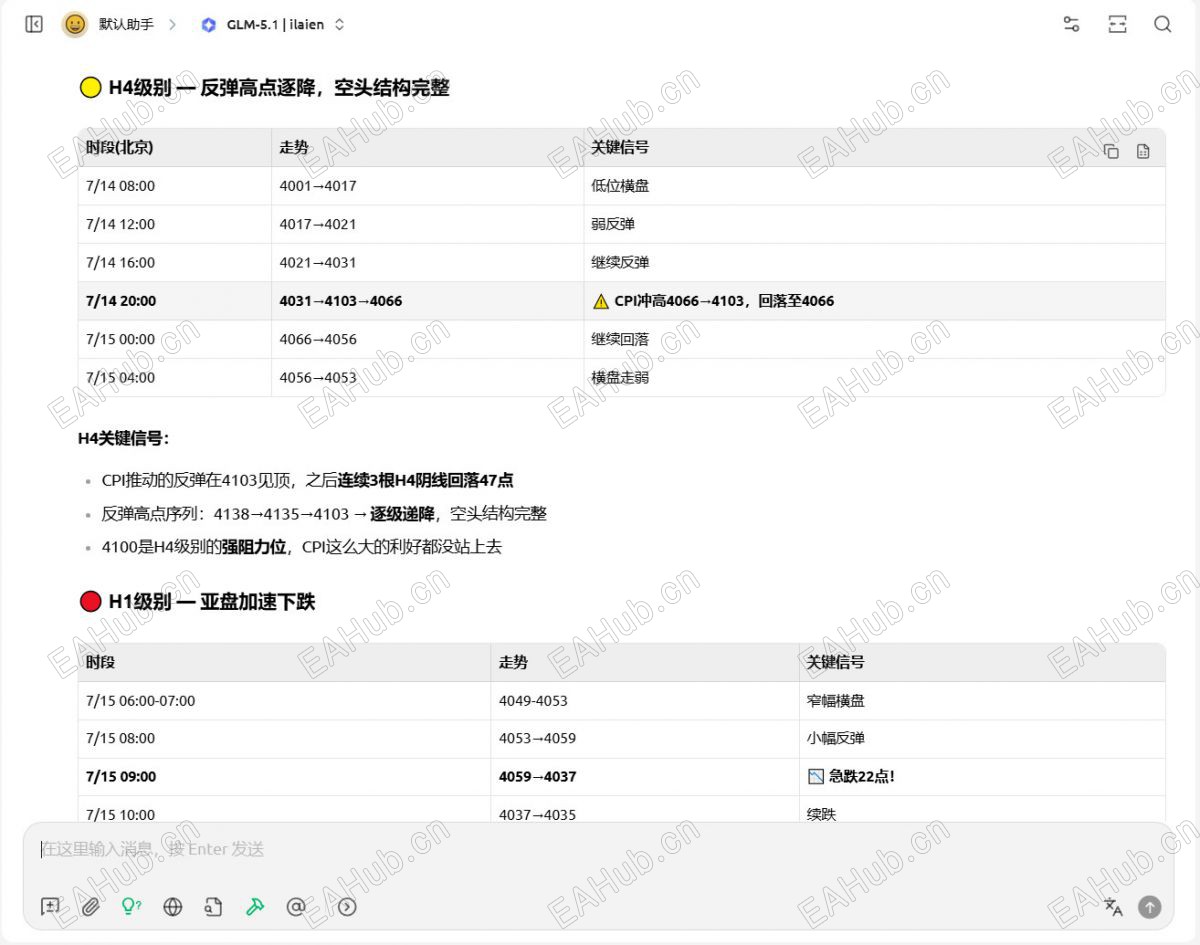Click the bullet about 4100 强阻力位
Screen dimensions: 1200x945
301,547
